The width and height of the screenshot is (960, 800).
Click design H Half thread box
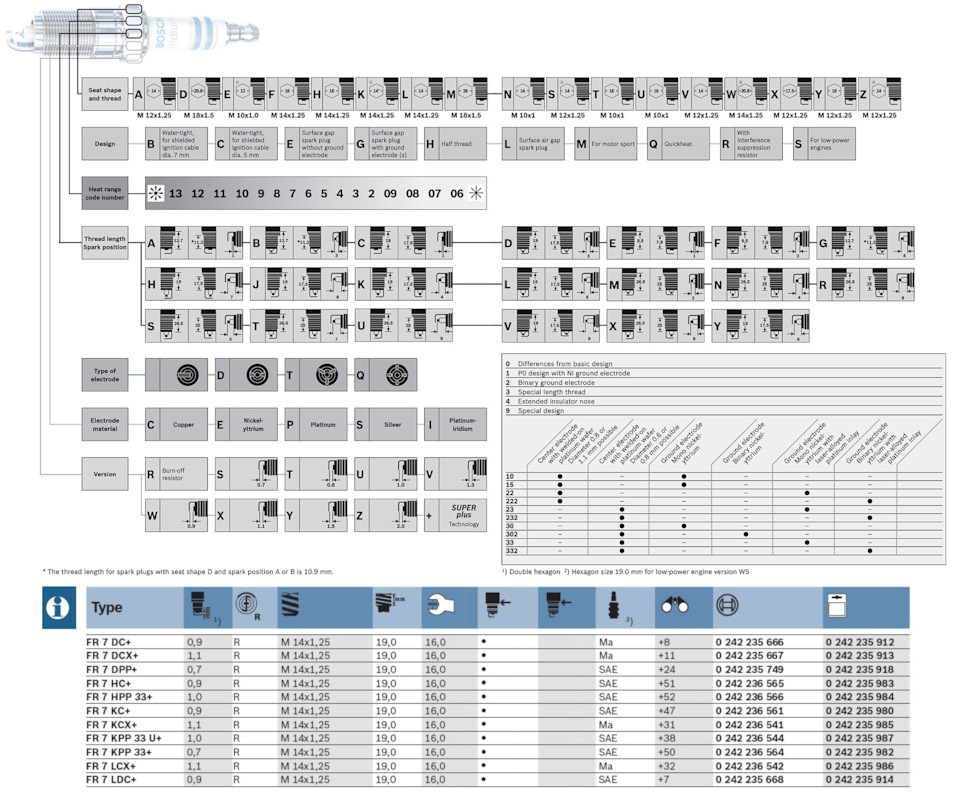coord(456,144)
